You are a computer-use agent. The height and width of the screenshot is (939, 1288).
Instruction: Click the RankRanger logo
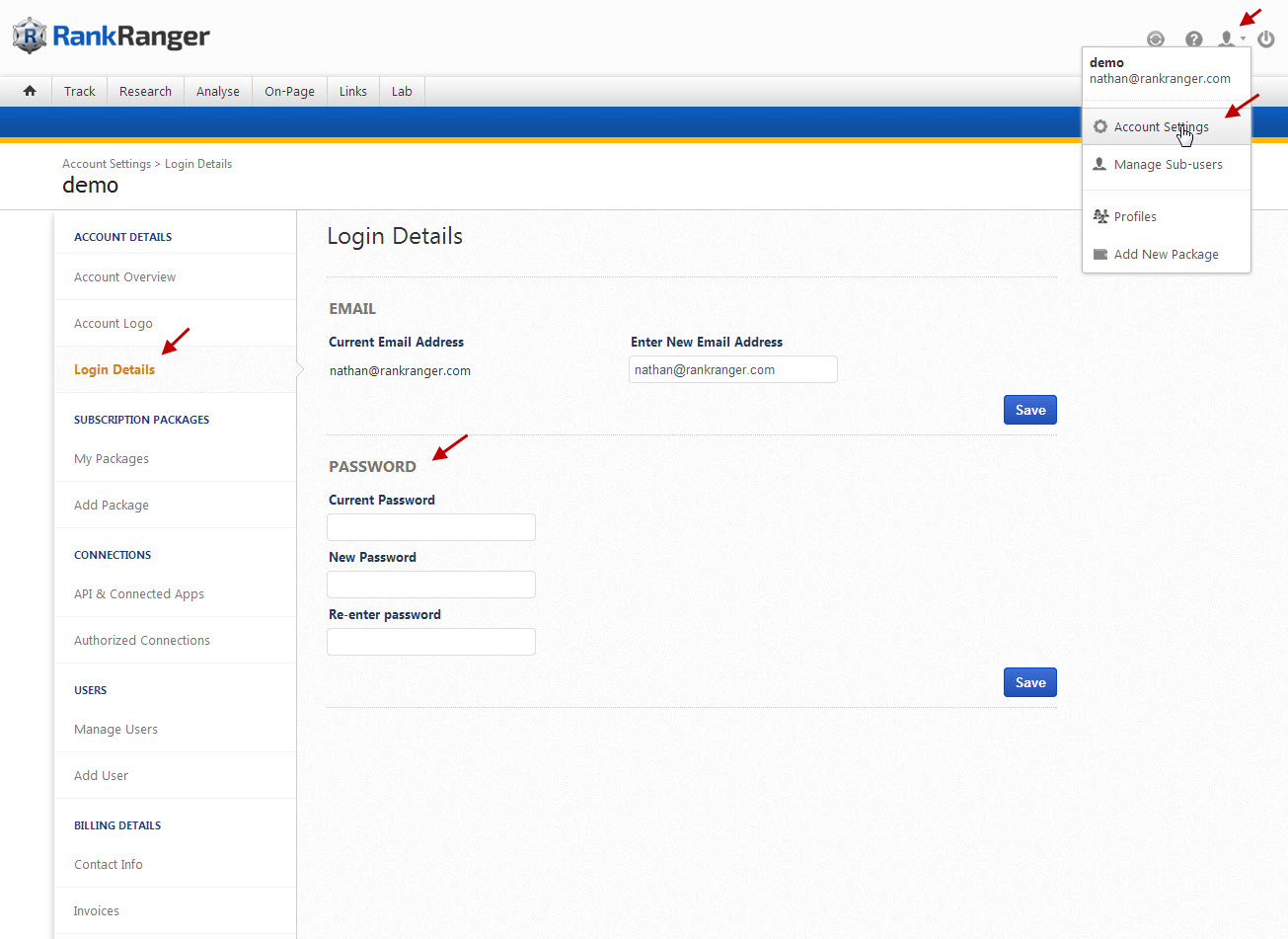tap(112, 37)
